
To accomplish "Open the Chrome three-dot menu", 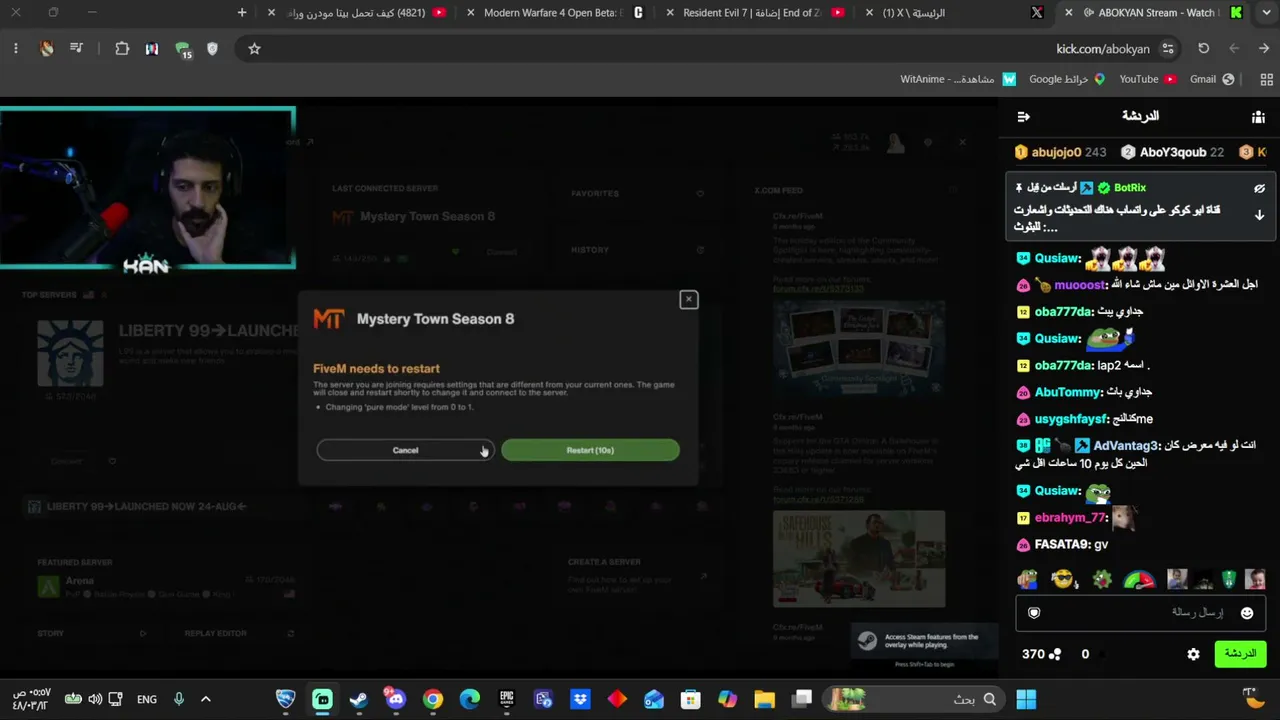I will (16, 49).
